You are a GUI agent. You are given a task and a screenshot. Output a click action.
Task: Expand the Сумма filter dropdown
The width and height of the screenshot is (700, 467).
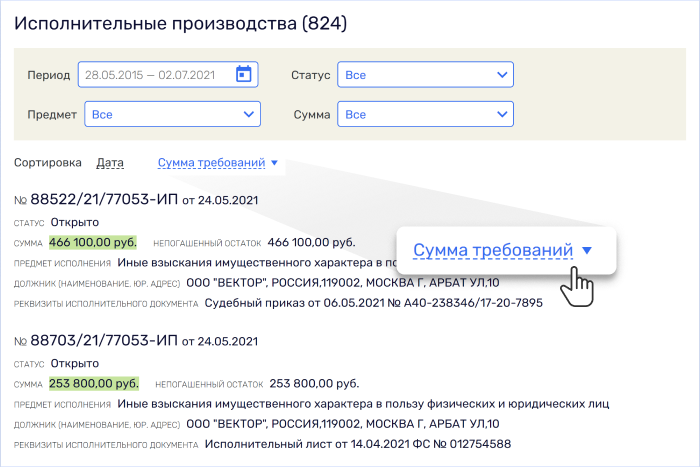(x=425, y=114)
